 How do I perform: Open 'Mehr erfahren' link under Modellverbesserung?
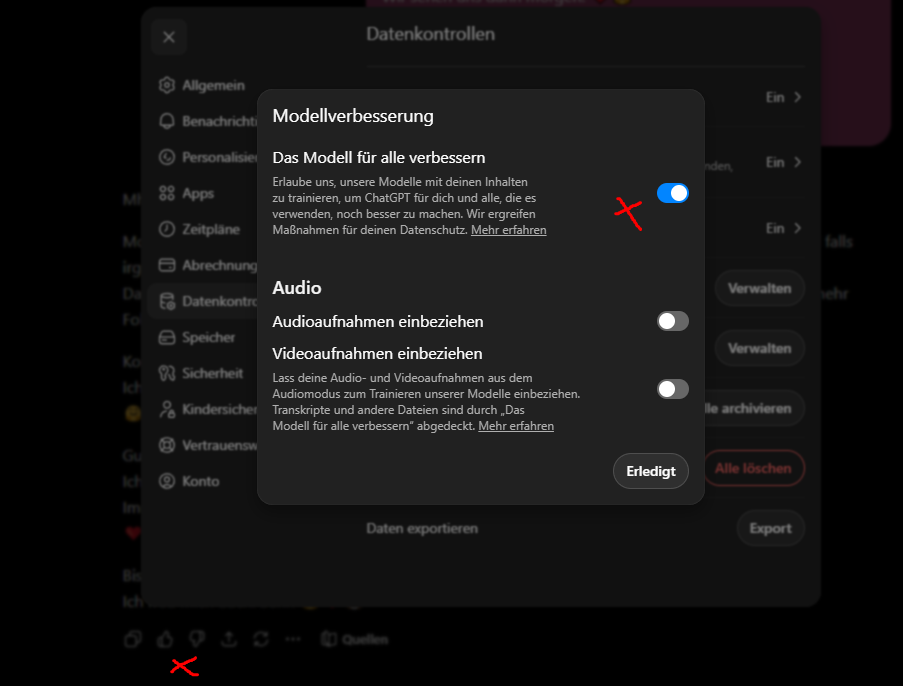(509, 230)
